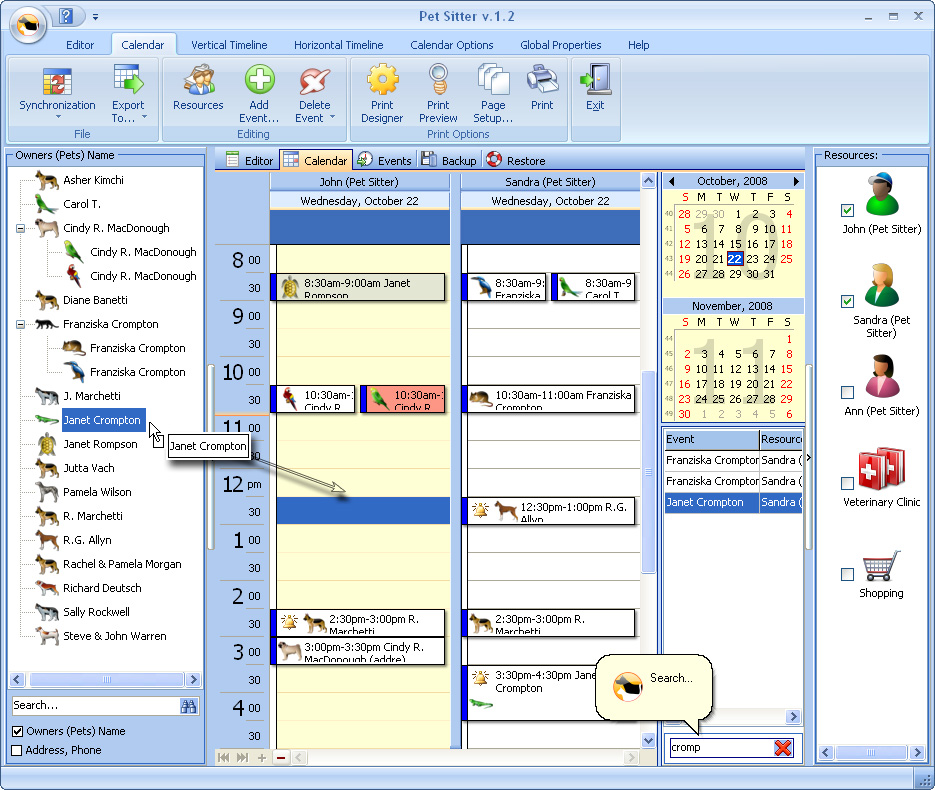Open Page Setup dialog
935x790 pixels.
click(493, 80)
